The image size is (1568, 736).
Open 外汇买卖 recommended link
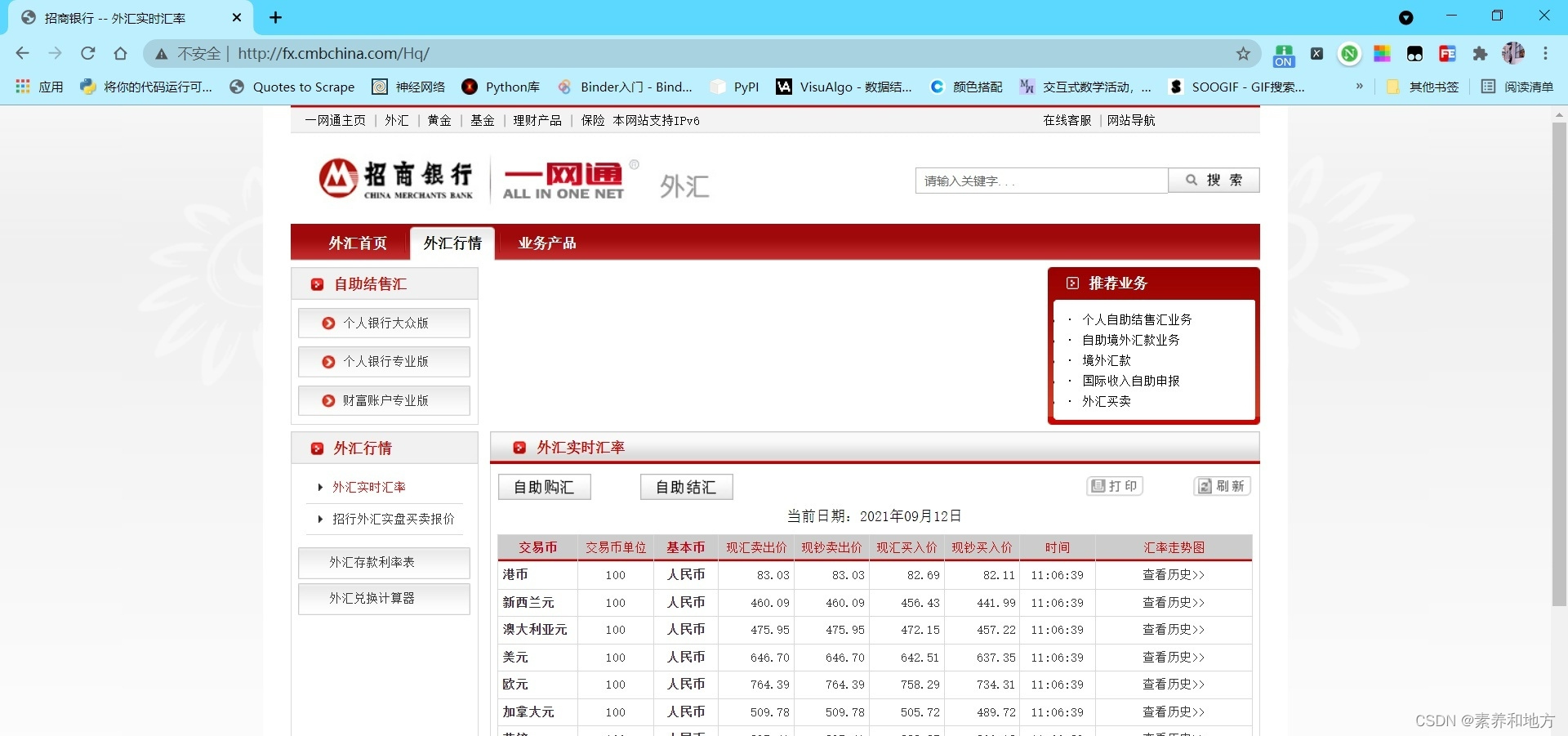(x=1107, y=401)
